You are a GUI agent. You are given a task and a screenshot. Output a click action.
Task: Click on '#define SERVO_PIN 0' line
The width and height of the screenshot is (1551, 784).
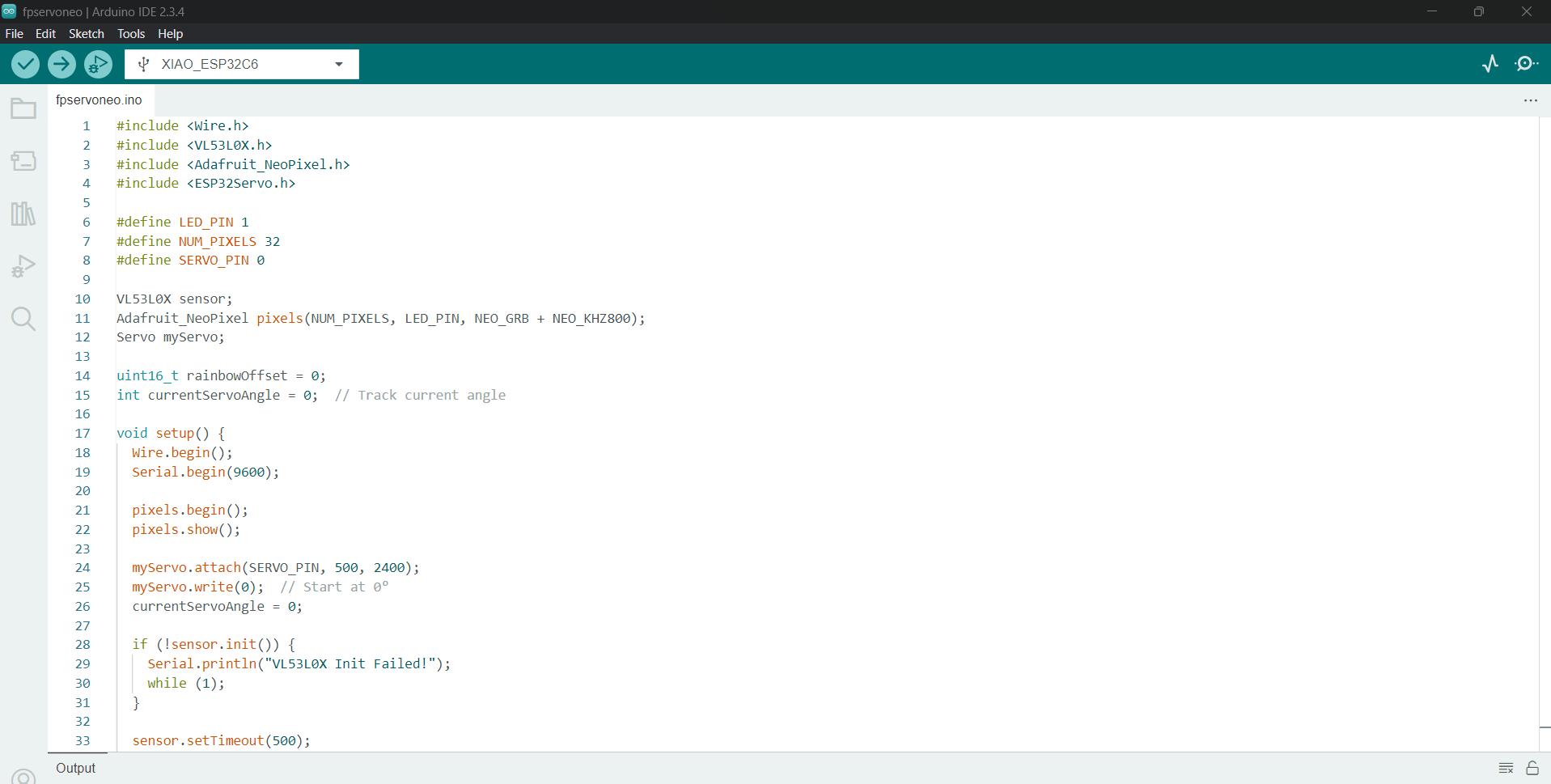point(190,261)
